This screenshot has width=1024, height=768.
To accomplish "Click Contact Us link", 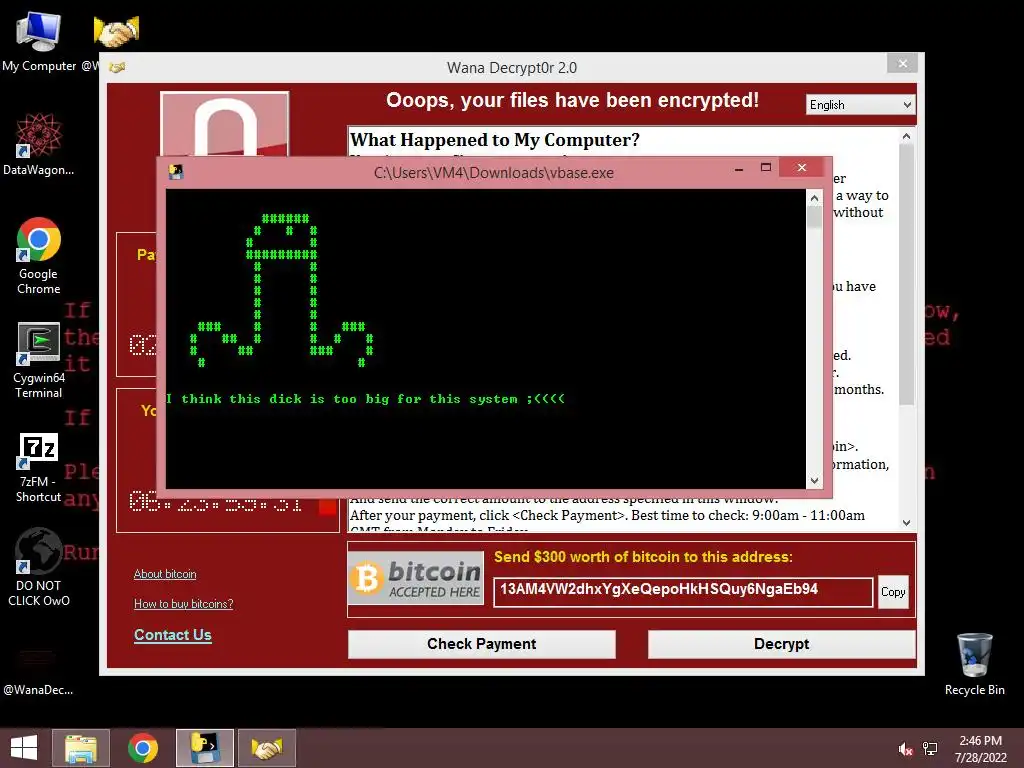I will [x=172, y=635].
